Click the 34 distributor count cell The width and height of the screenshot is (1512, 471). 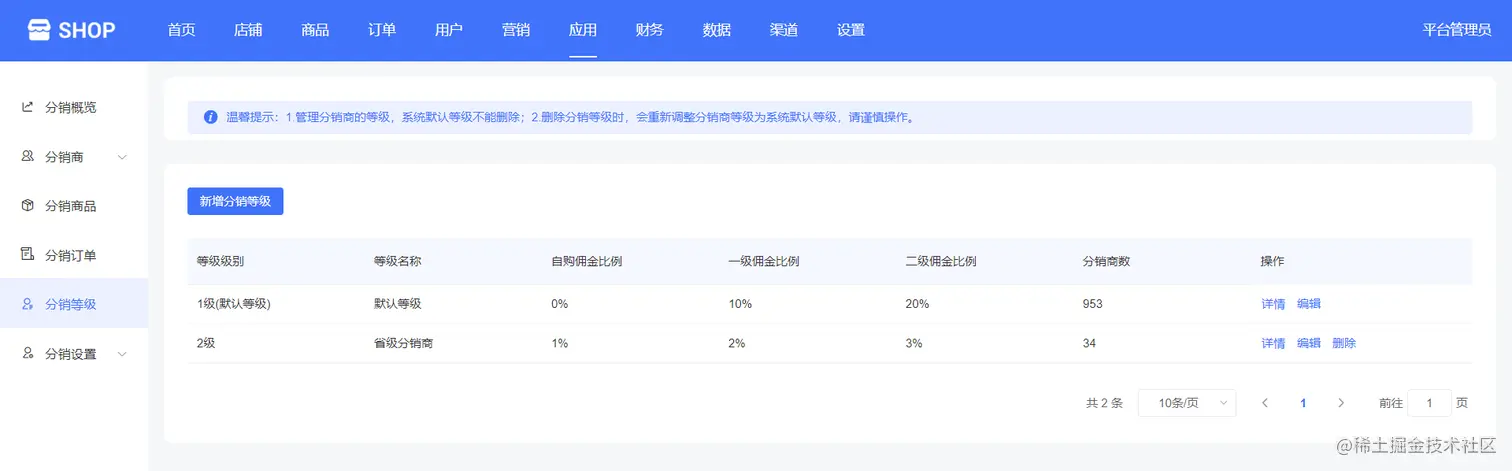click(1090, 343)
